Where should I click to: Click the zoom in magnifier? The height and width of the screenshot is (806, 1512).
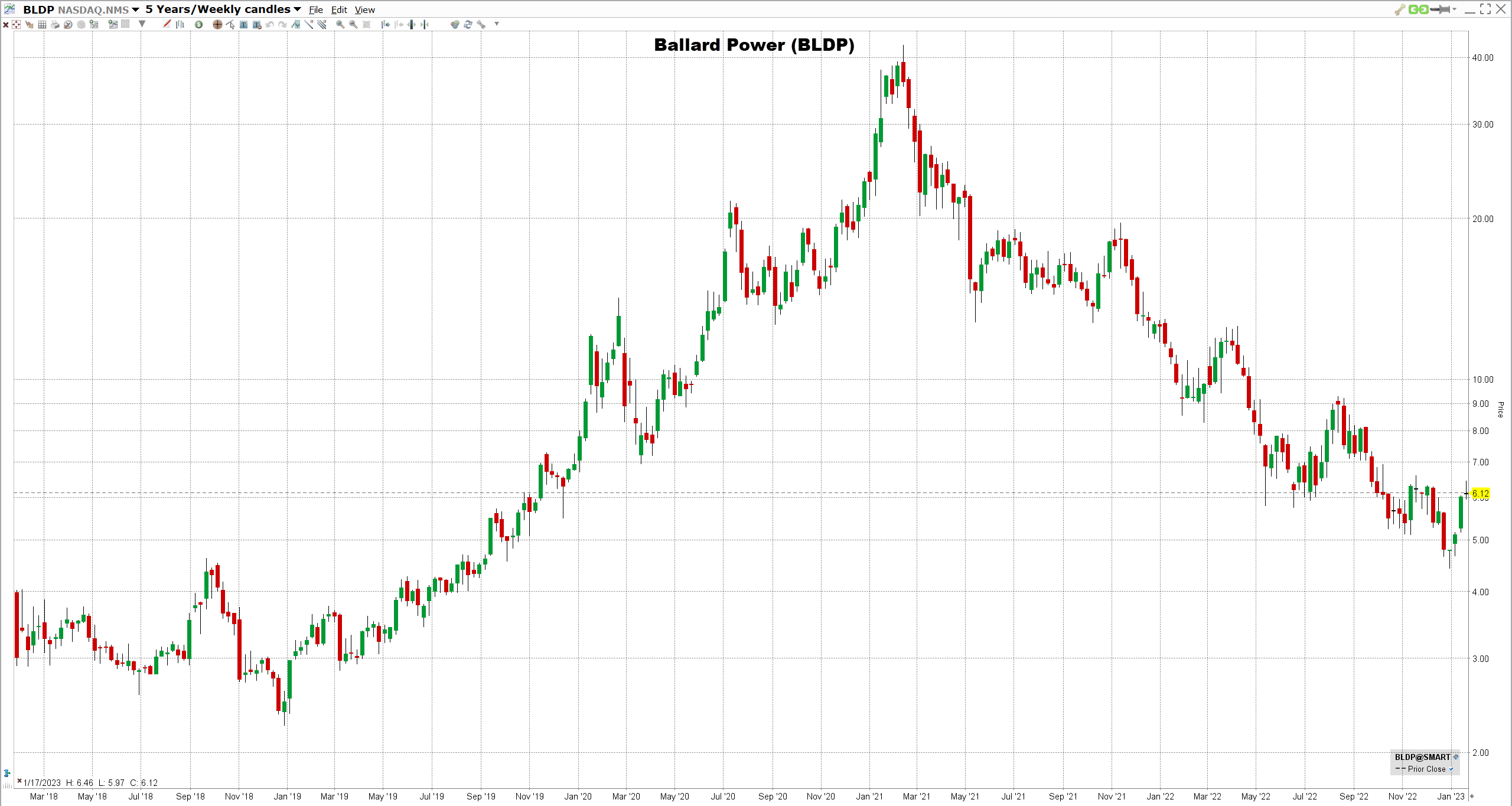tap(340, 25)
